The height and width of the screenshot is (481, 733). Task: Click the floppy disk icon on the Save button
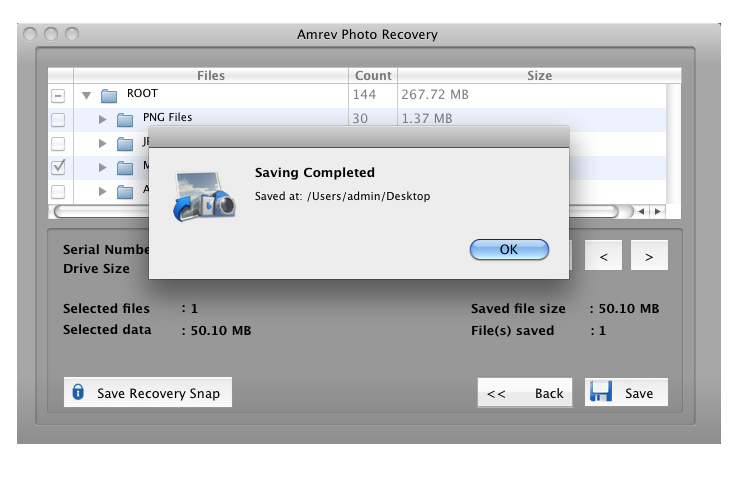tap(601, 392)
